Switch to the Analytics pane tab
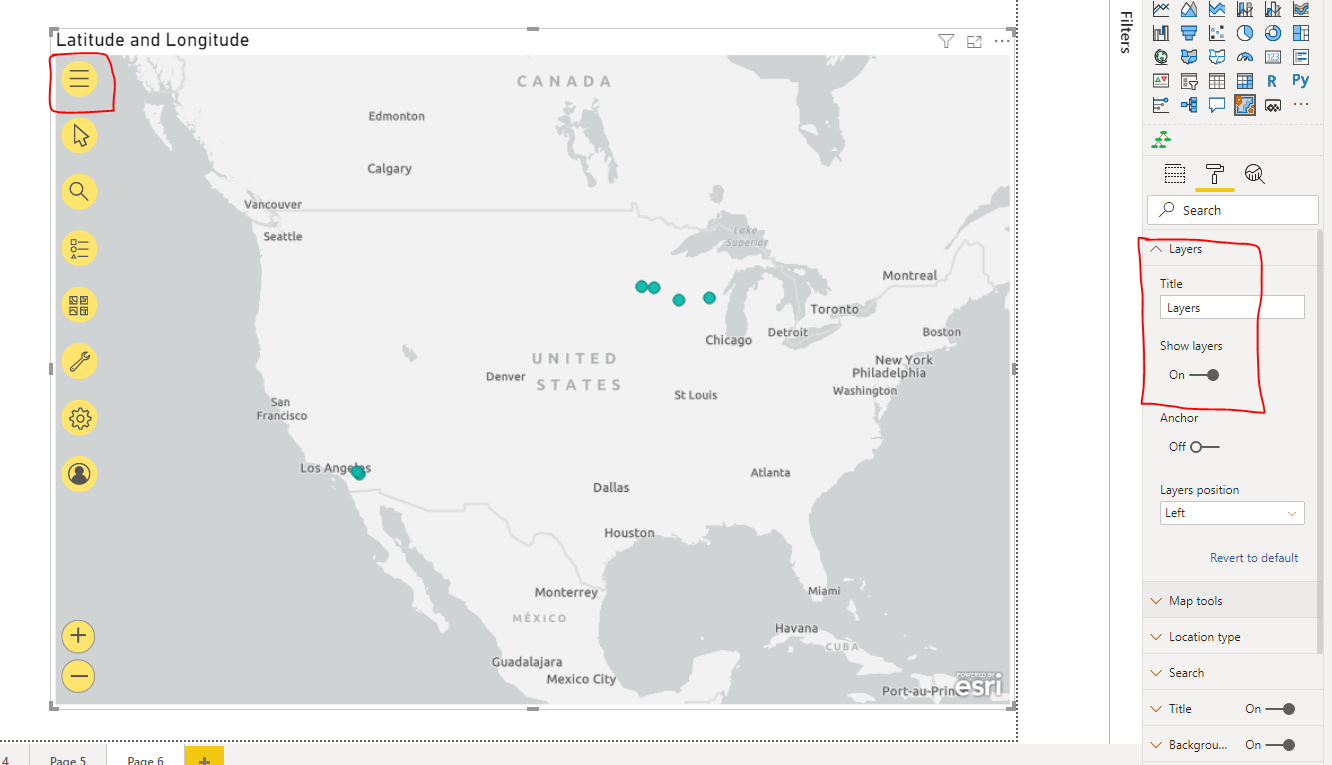Viewport: 1332px width, 765px height. 1255,174
